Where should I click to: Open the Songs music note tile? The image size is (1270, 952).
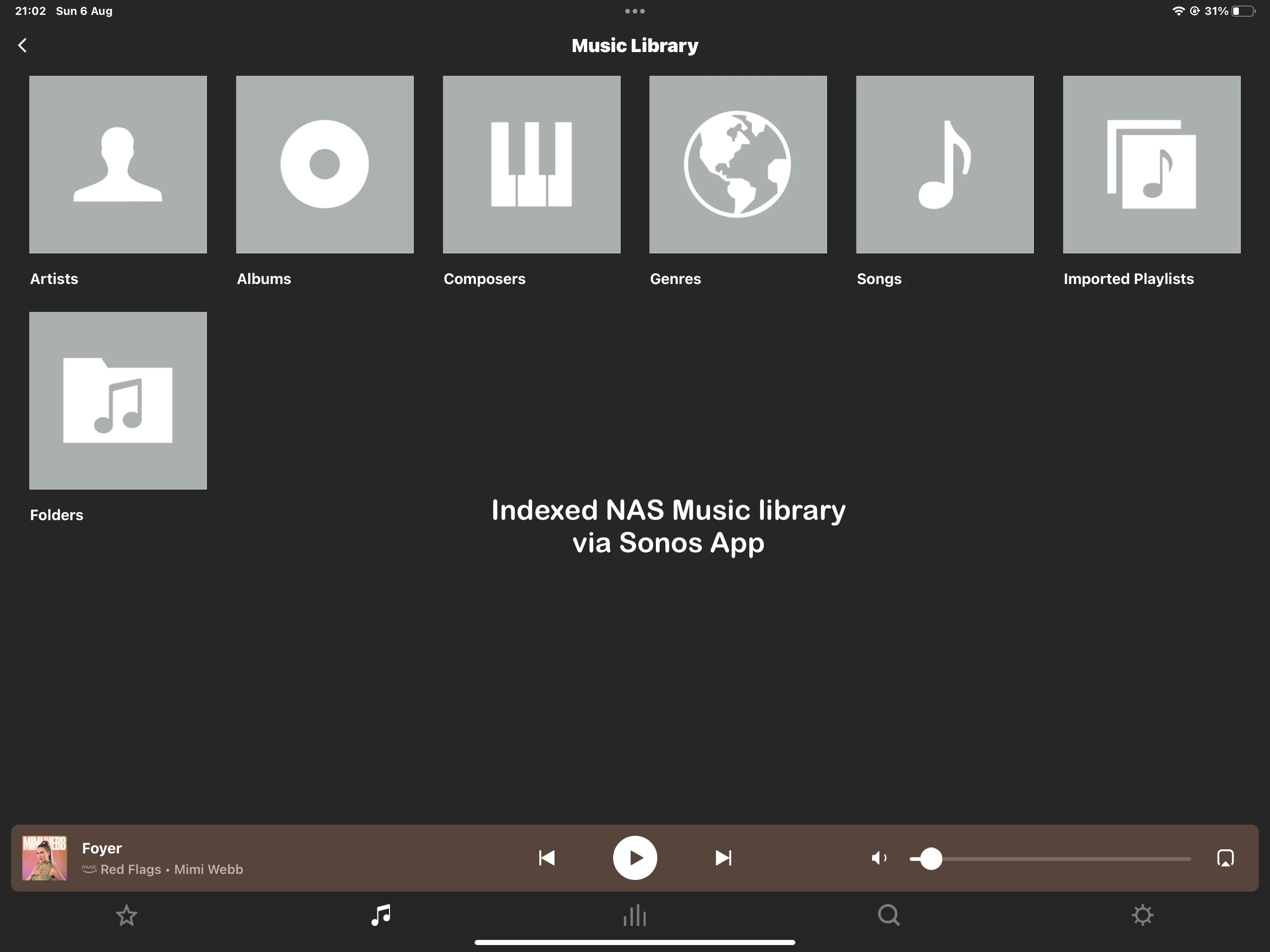point(945,164)
